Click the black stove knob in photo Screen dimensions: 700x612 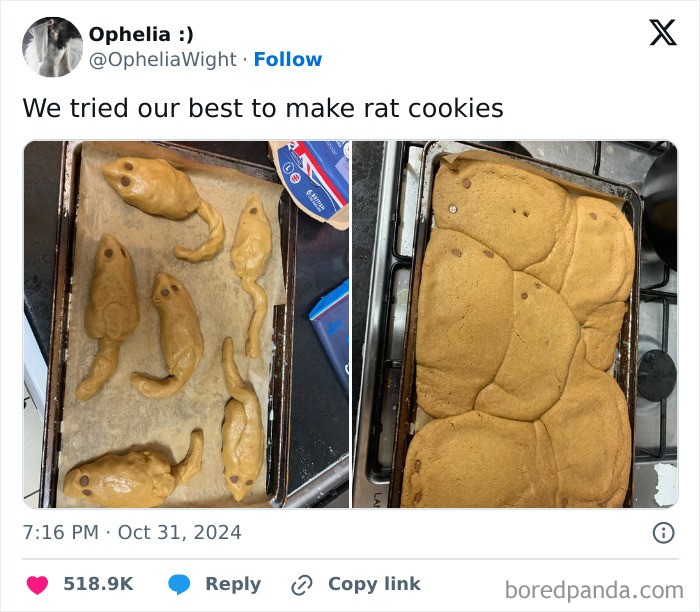(x=656, y=375)
